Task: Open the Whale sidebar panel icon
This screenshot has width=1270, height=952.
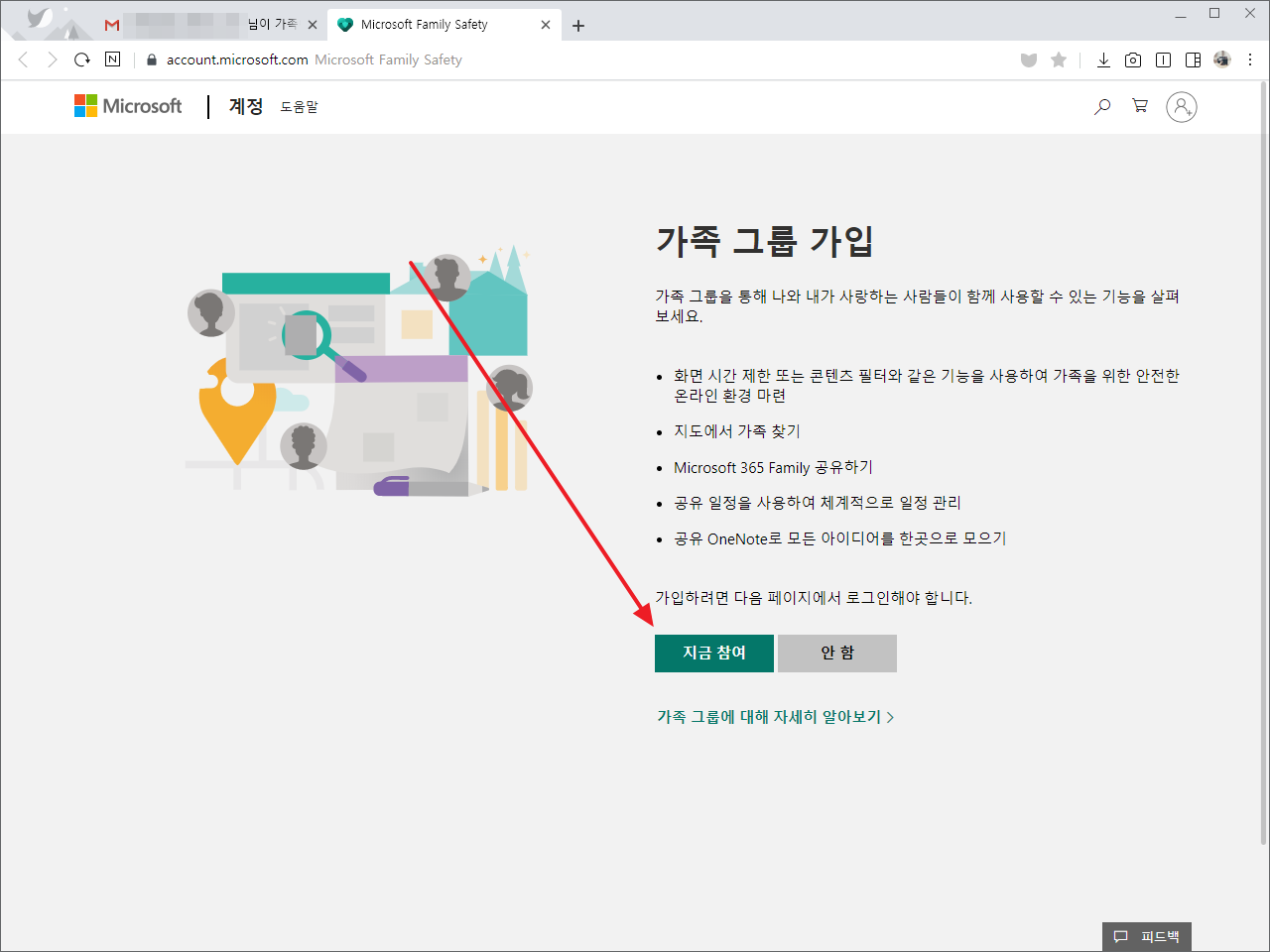Action: tap(1193, 59)
